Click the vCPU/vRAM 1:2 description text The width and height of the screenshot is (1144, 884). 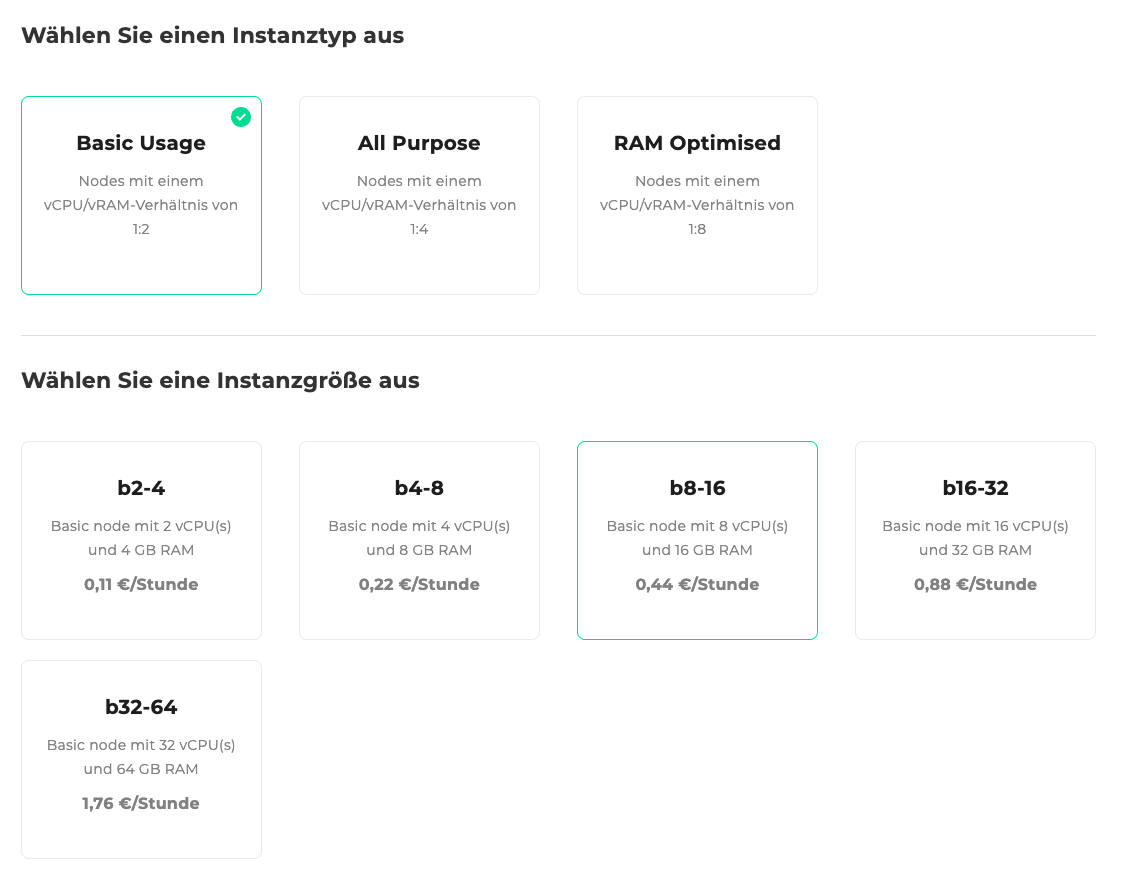pyautogui.click(x=141, y=205)
